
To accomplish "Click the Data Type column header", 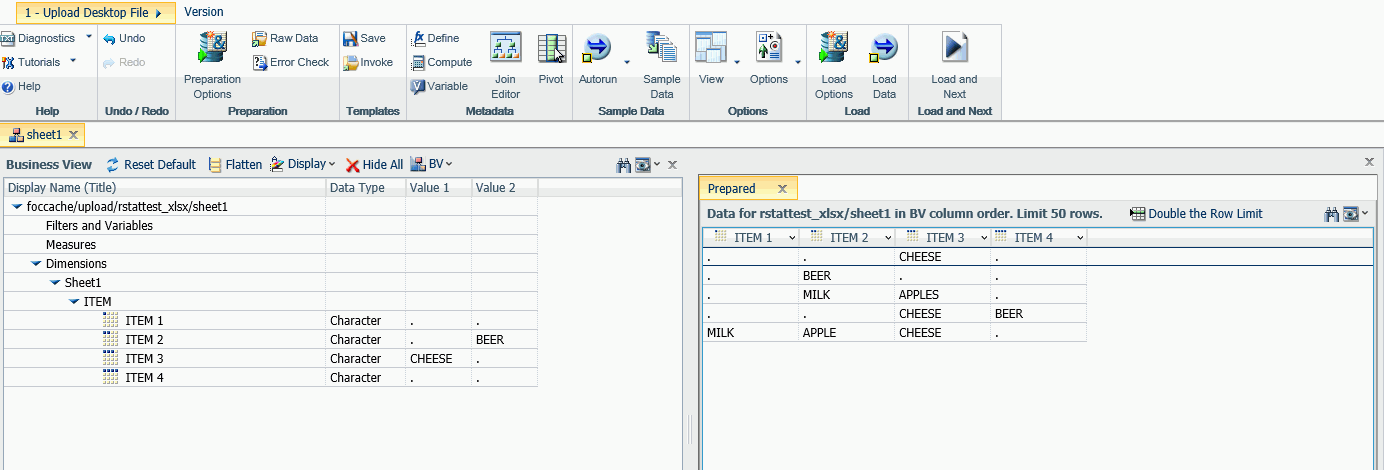I will pyautogui.click(x=366, y=187).
